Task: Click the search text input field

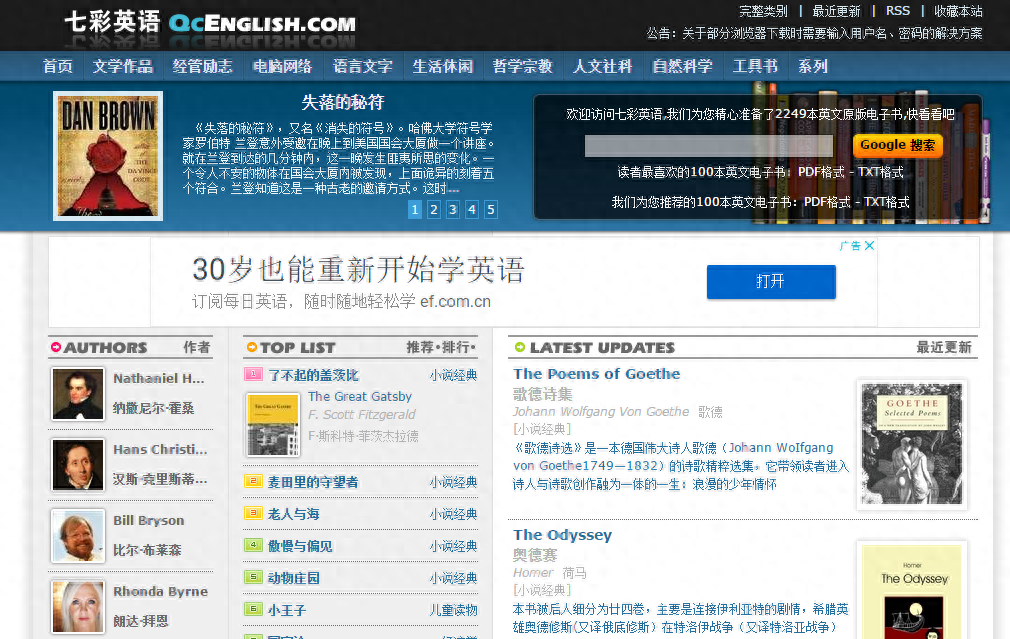Action: pos(709,146)
